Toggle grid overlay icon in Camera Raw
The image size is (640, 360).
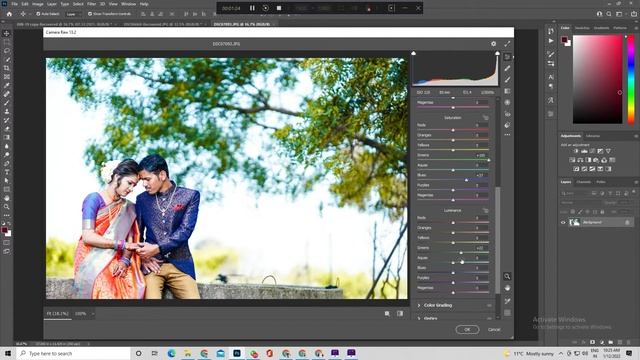507,313
